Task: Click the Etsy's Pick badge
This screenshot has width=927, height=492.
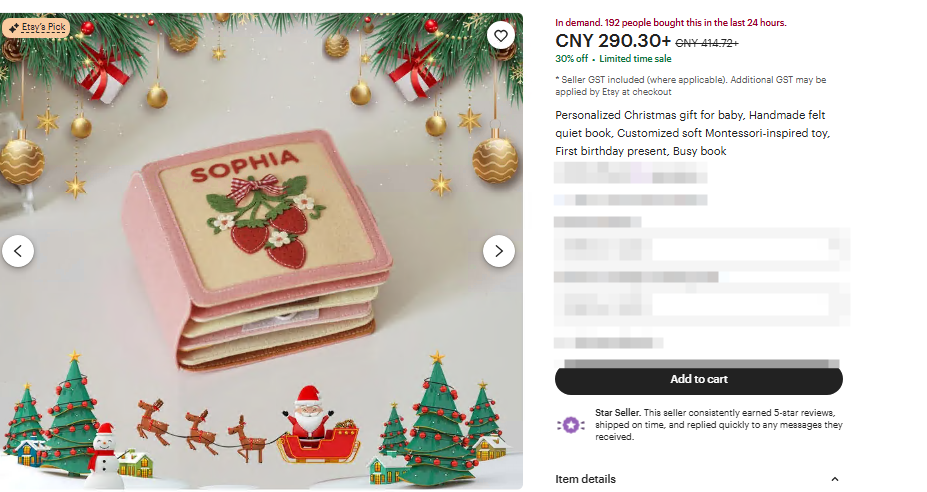Action: coord(36,28)
